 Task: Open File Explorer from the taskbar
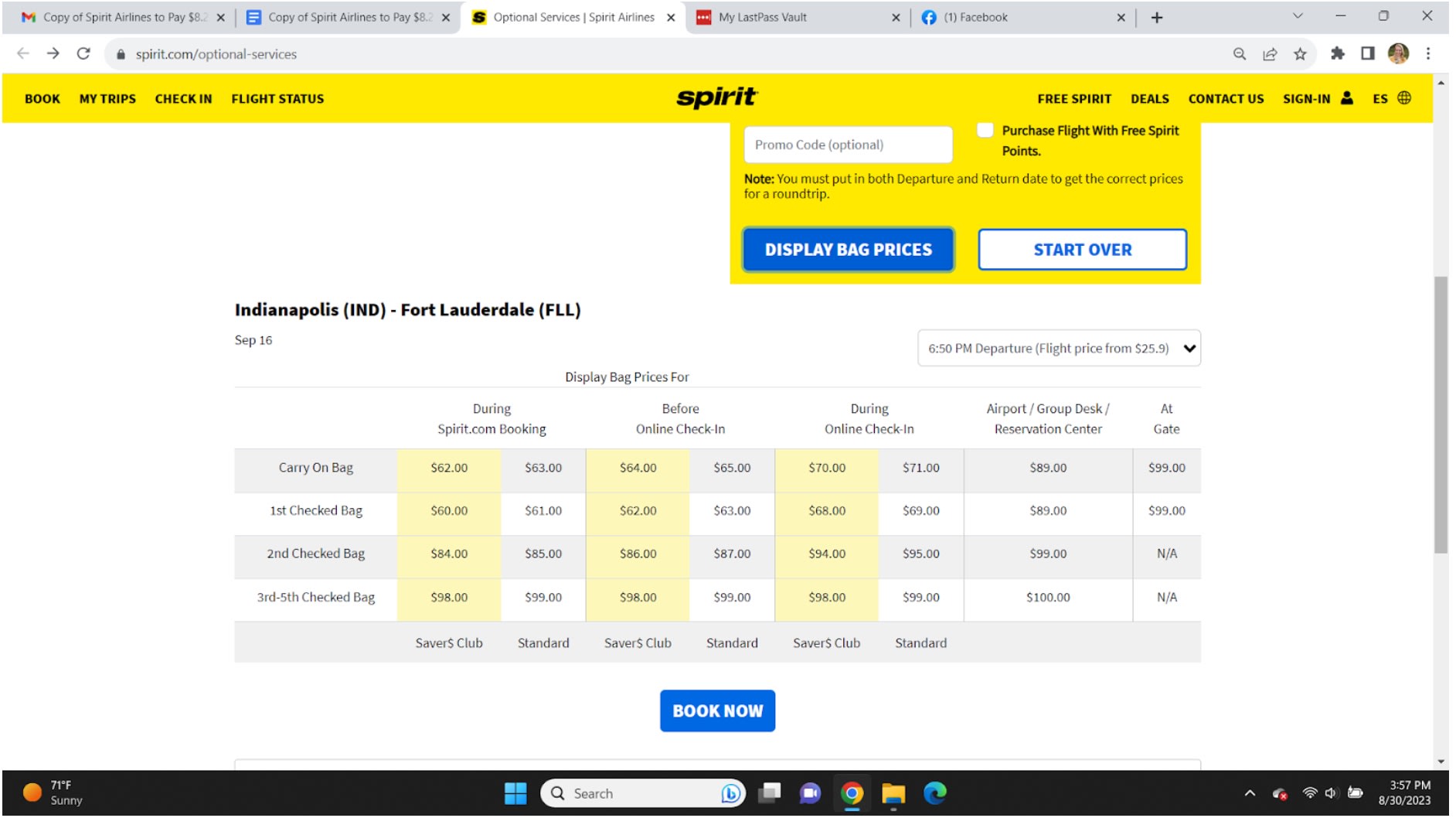coord(893,794)
